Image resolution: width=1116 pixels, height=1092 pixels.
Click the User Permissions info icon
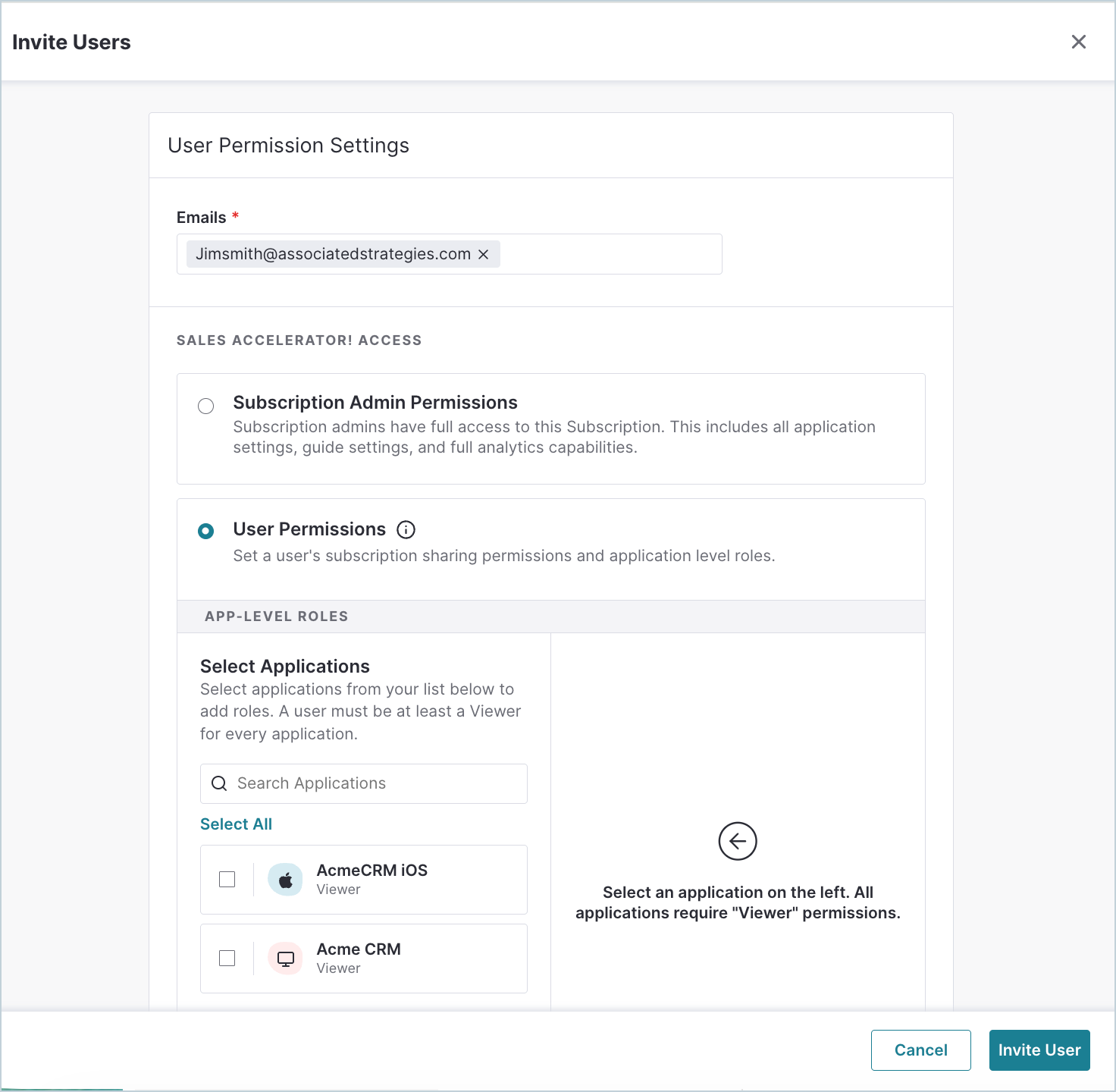[406, 529]
